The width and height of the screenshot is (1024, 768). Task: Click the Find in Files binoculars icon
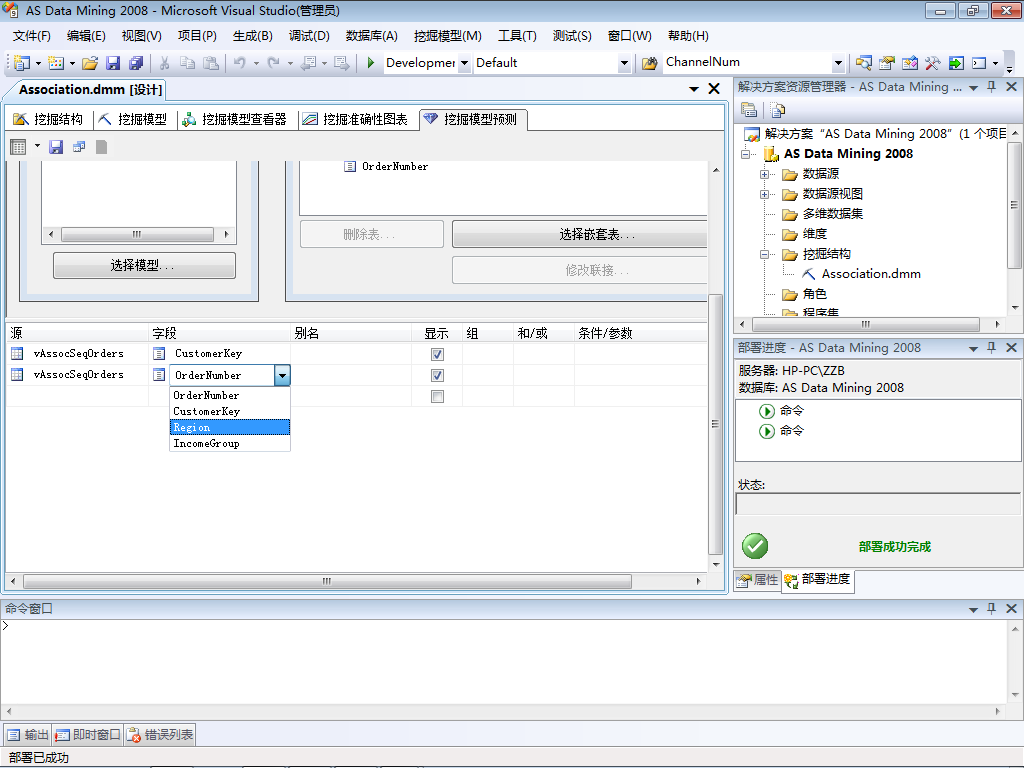click(649, 63)
